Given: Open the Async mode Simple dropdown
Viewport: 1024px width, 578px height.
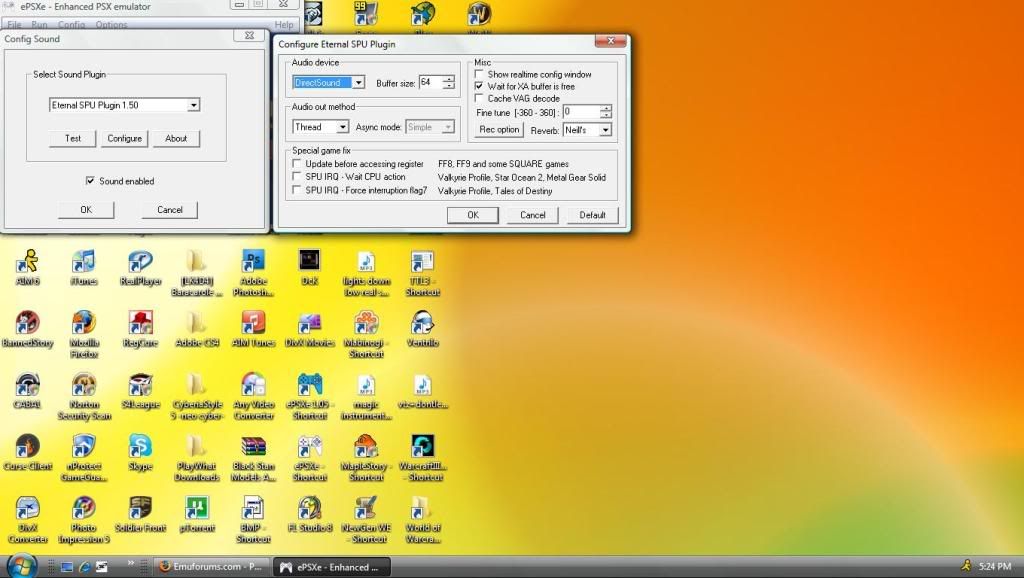Looking at the screenshot, I should (x=448, y=127).
